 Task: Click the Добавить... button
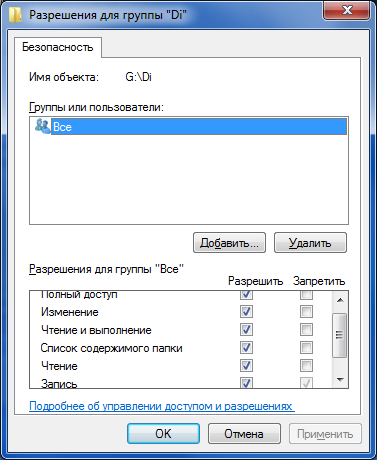[229, 243]
